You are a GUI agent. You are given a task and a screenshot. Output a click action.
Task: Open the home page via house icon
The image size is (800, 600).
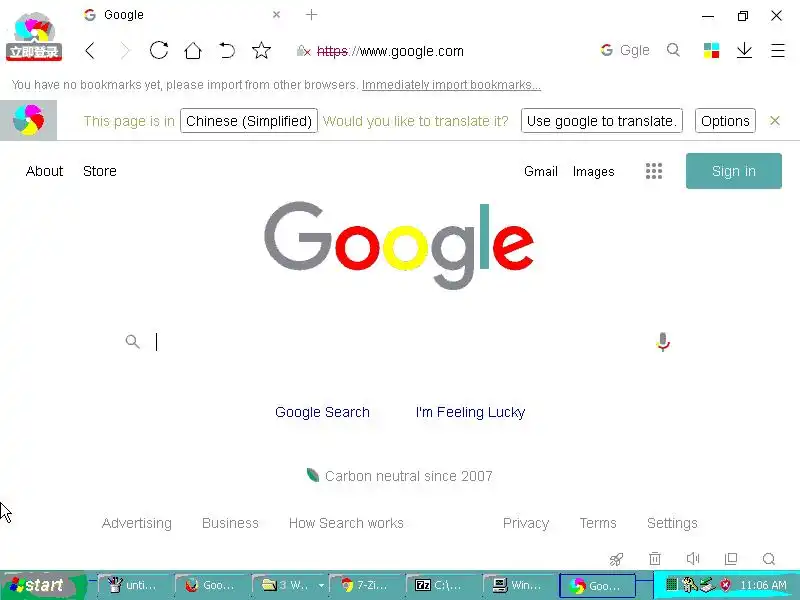point(193,51)
